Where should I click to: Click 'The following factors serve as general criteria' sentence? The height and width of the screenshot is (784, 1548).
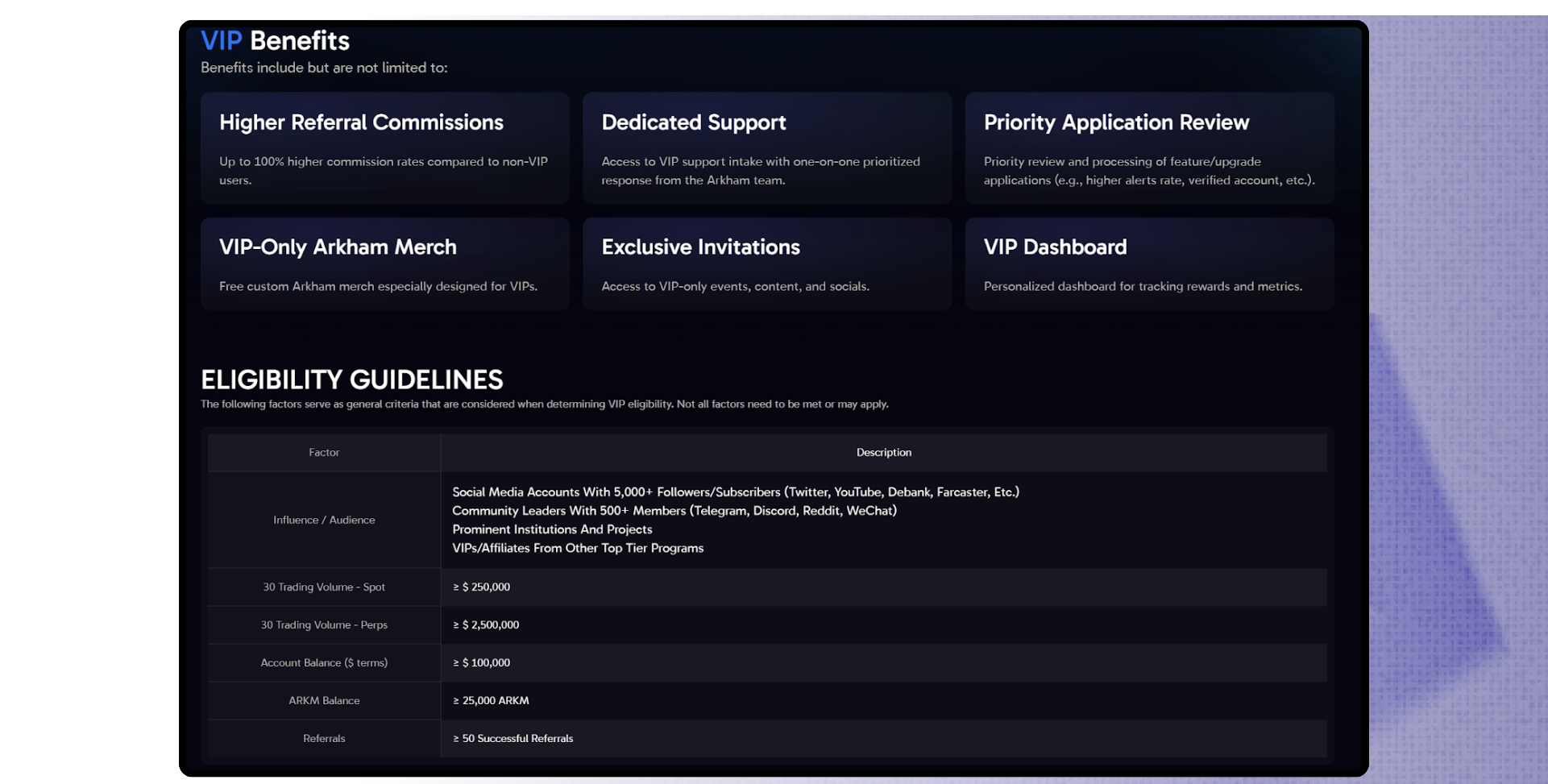coord(545,404)
